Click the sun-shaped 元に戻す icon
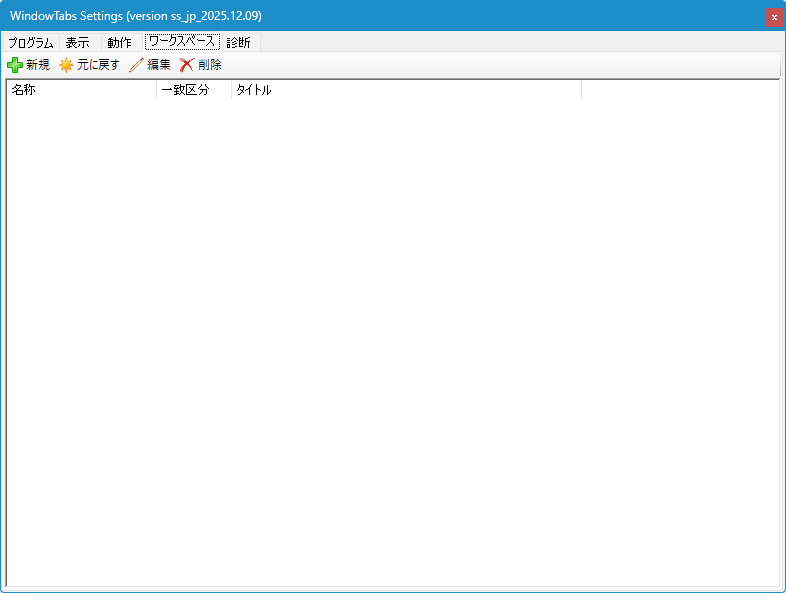This screenshot has width=786, height=593. tap(66, 65)
